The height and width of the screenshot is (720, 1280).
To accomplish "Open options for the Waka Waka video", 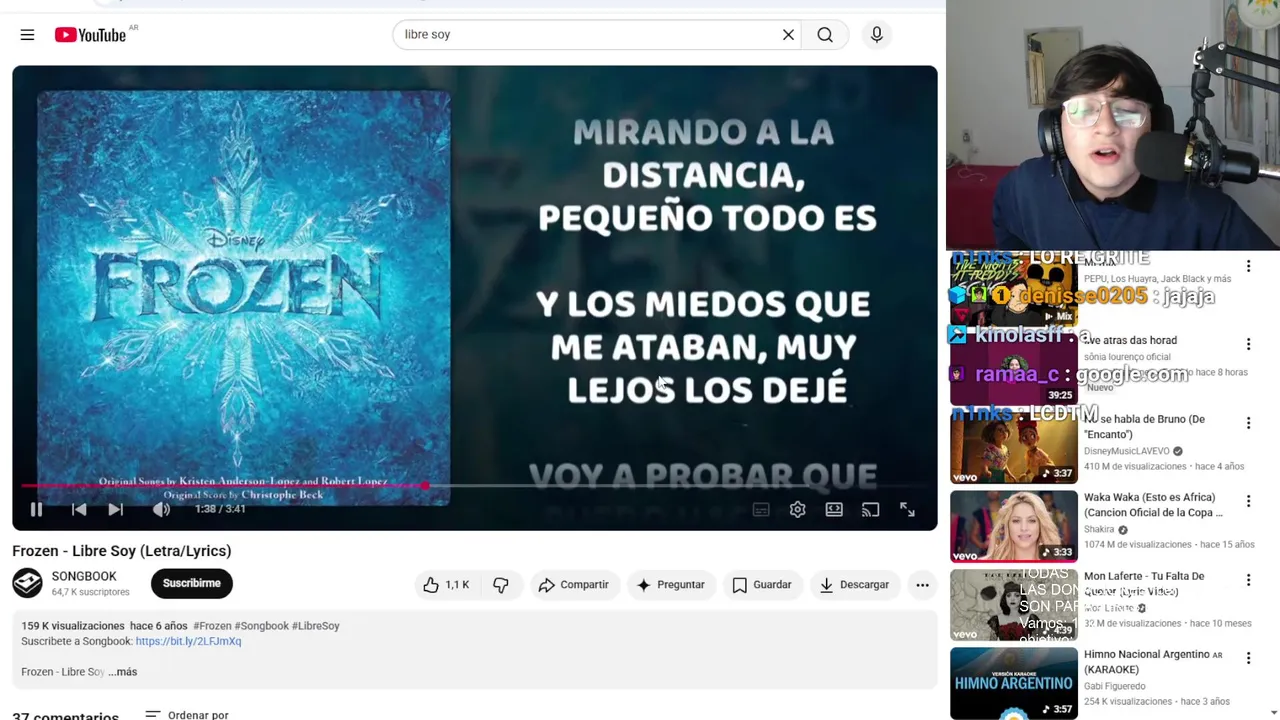I will pos(1248,501).
